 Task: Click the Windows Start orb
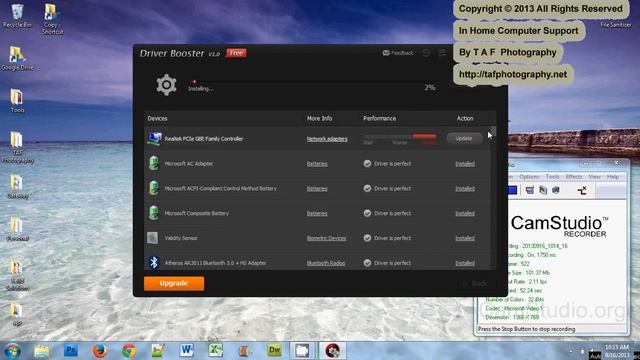[12, 351]
